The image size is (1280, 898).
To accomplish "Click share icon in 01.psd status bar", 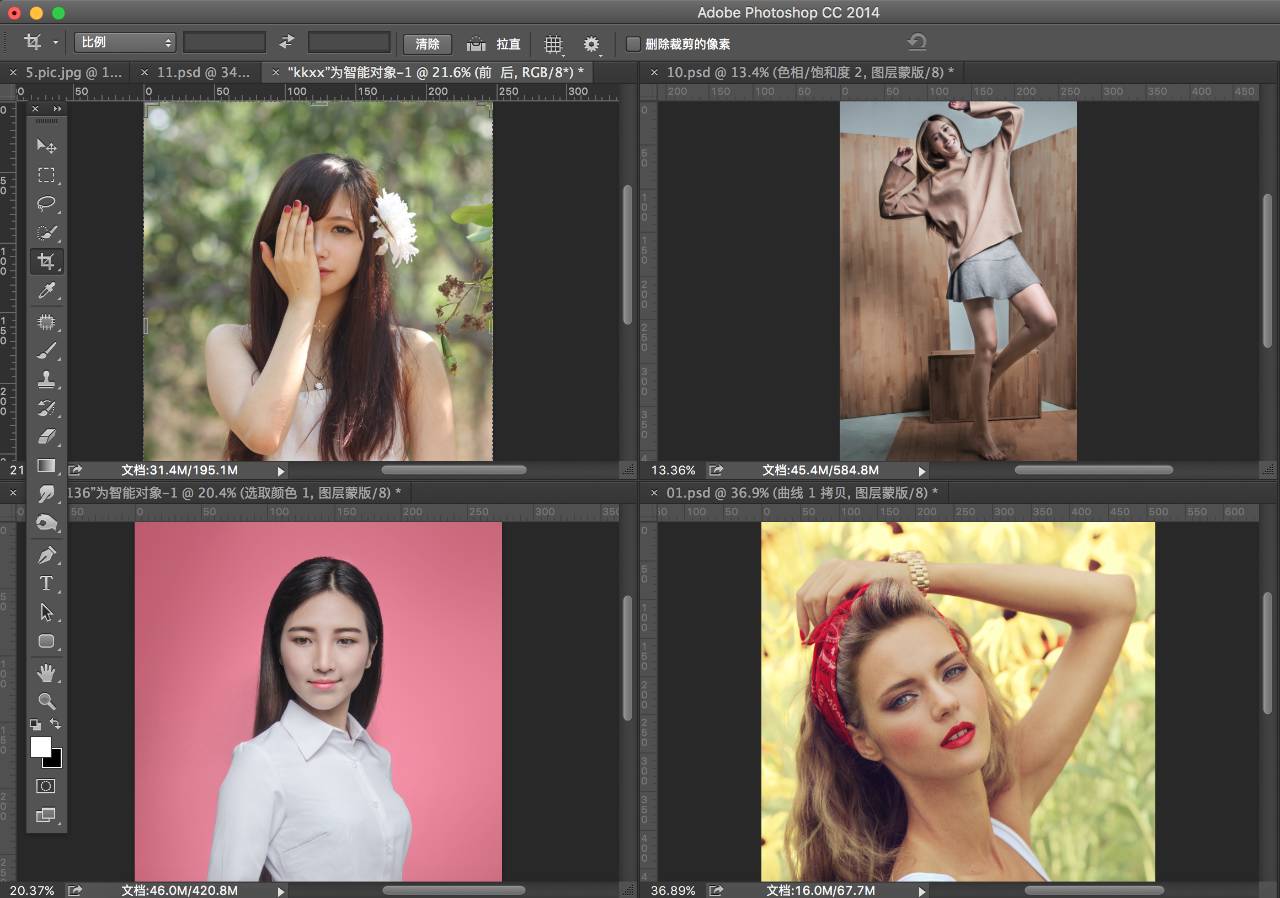I will pyautogui.click(x=716, y=890).
